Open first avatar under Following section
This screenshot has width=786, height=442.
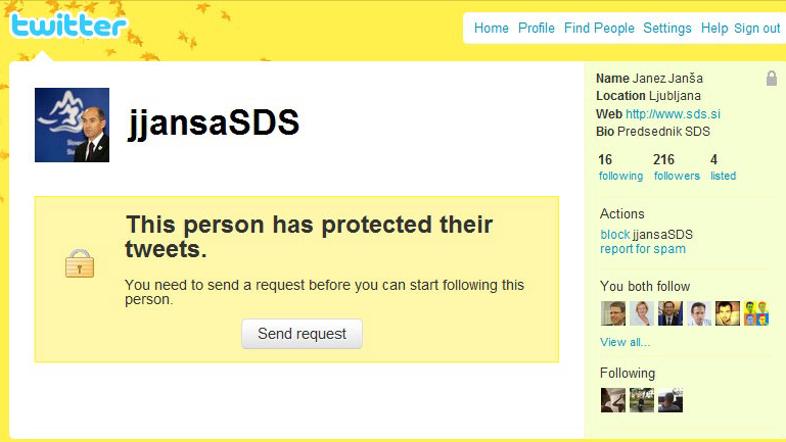[x=613, y=400]
